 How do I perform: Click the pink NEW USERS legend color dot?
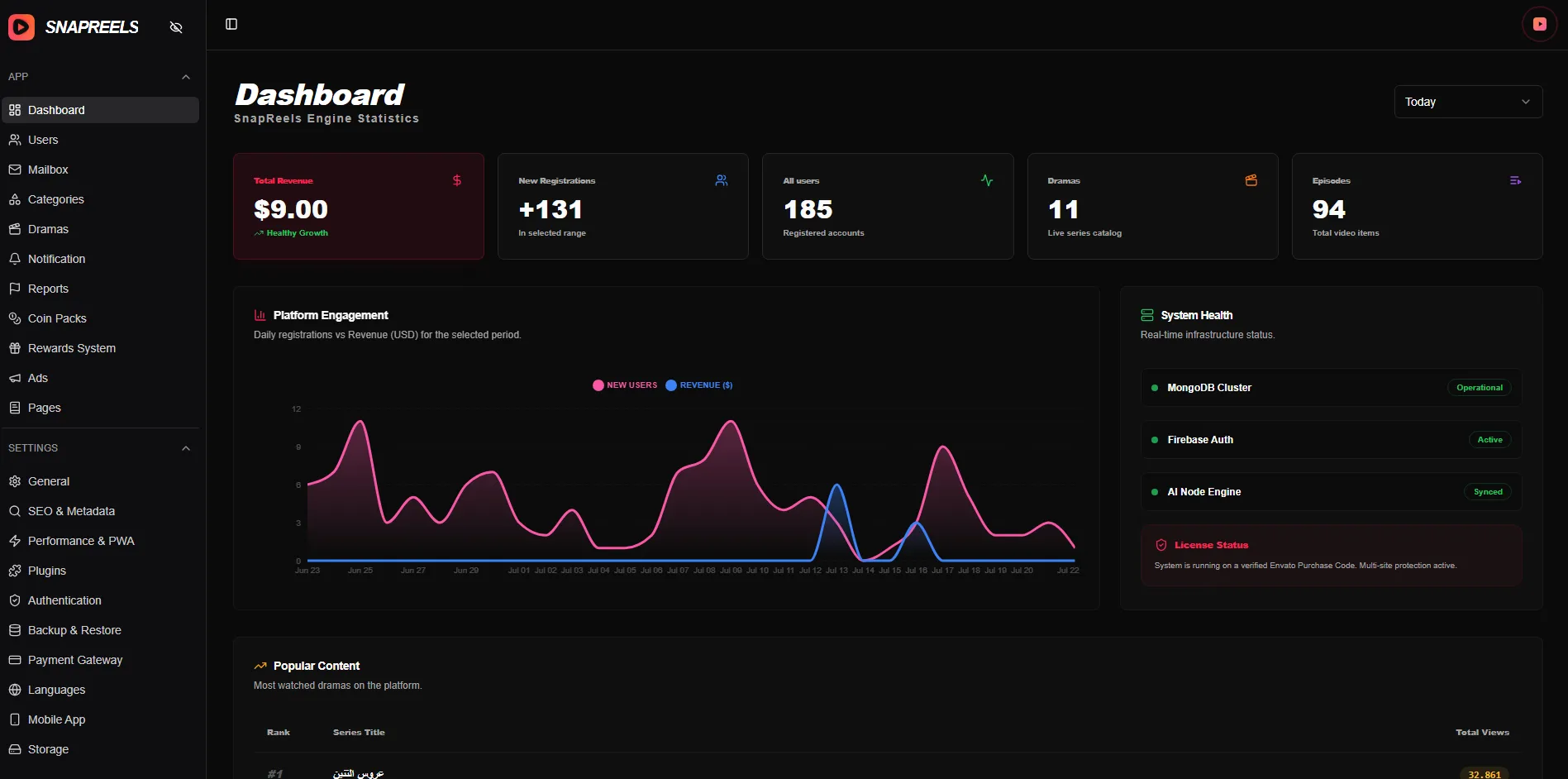click(598, 385)
